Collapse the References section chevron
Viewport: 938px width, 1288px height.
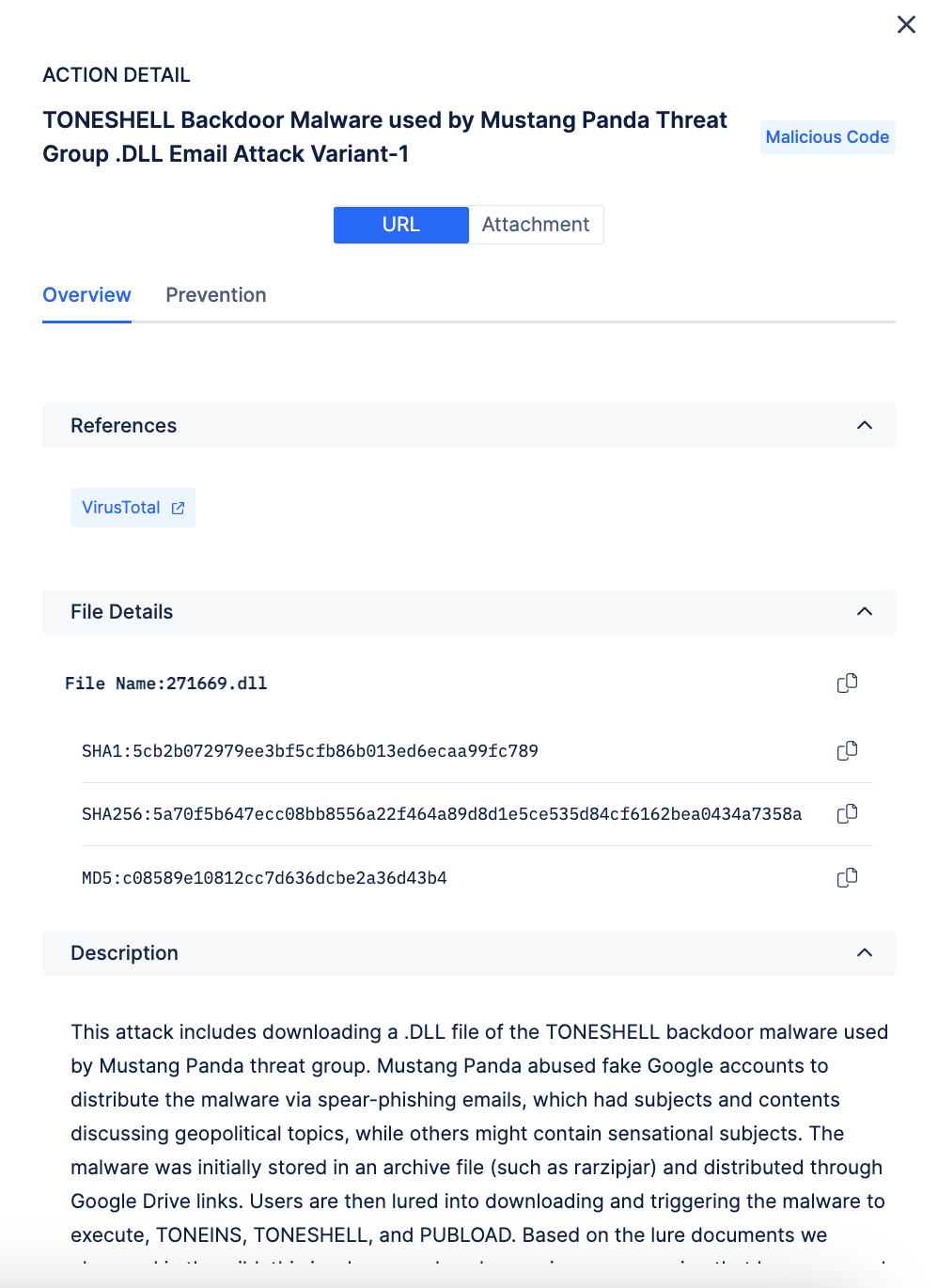point(865,426)
